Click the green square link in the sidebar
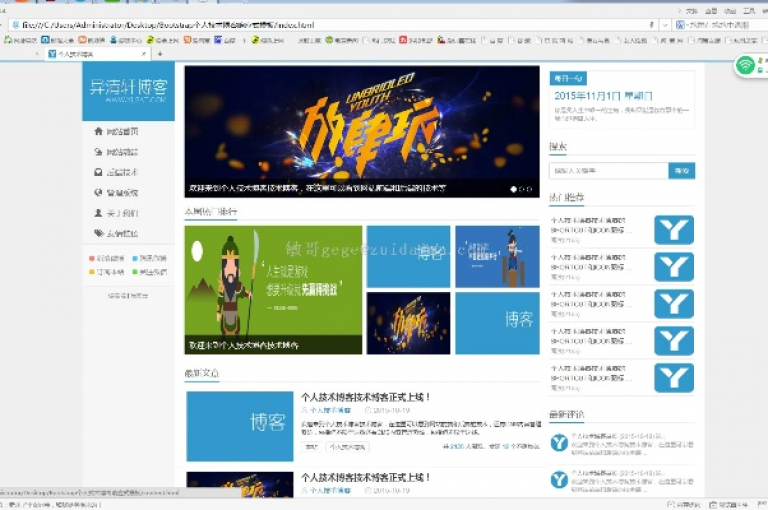The height and width of the screenshot is (510, 768). click(135, 272)
